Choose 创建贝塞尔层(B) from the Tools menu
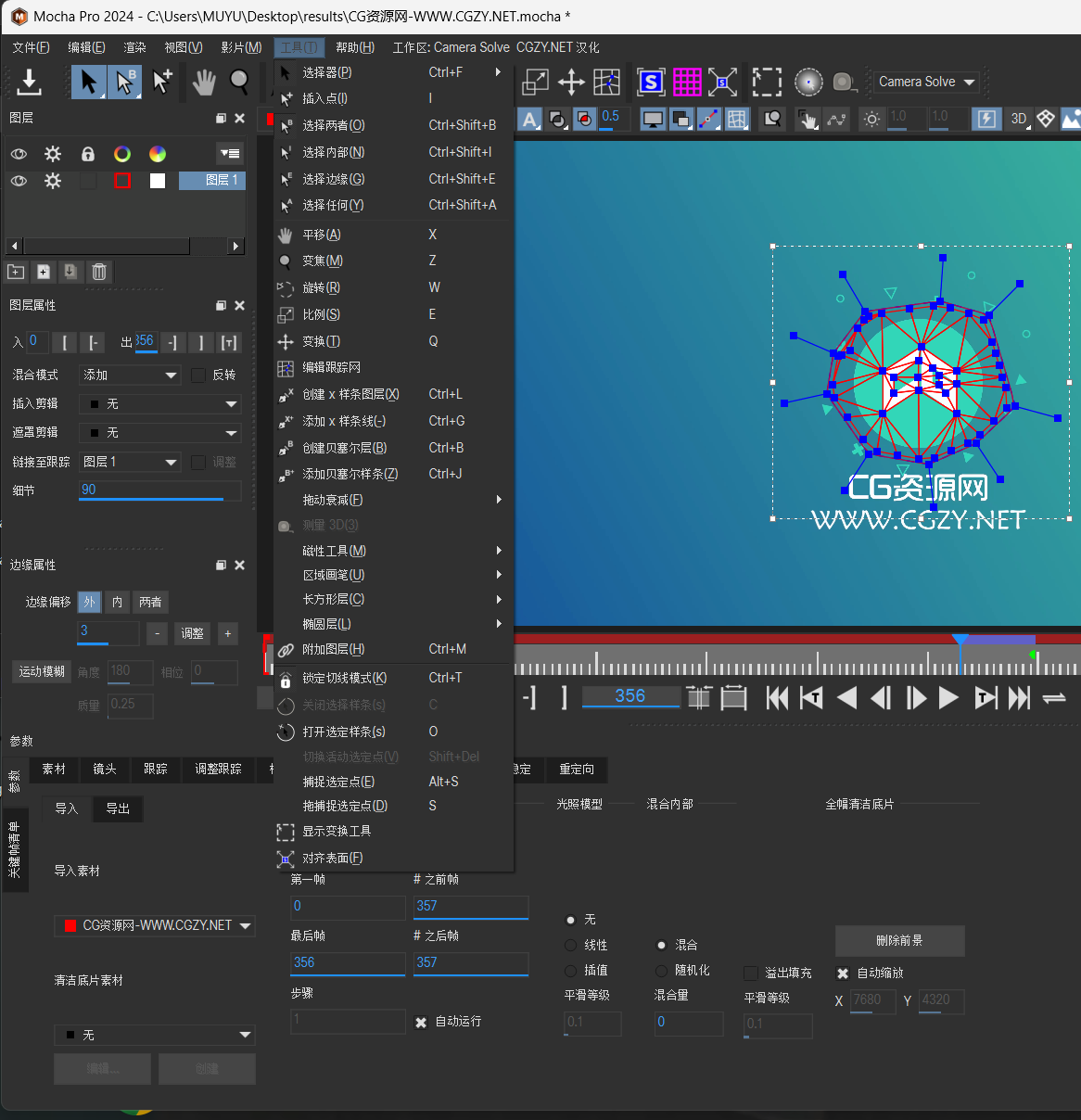The width and height of the screenshot is (1081, 1120). (394, 448)
